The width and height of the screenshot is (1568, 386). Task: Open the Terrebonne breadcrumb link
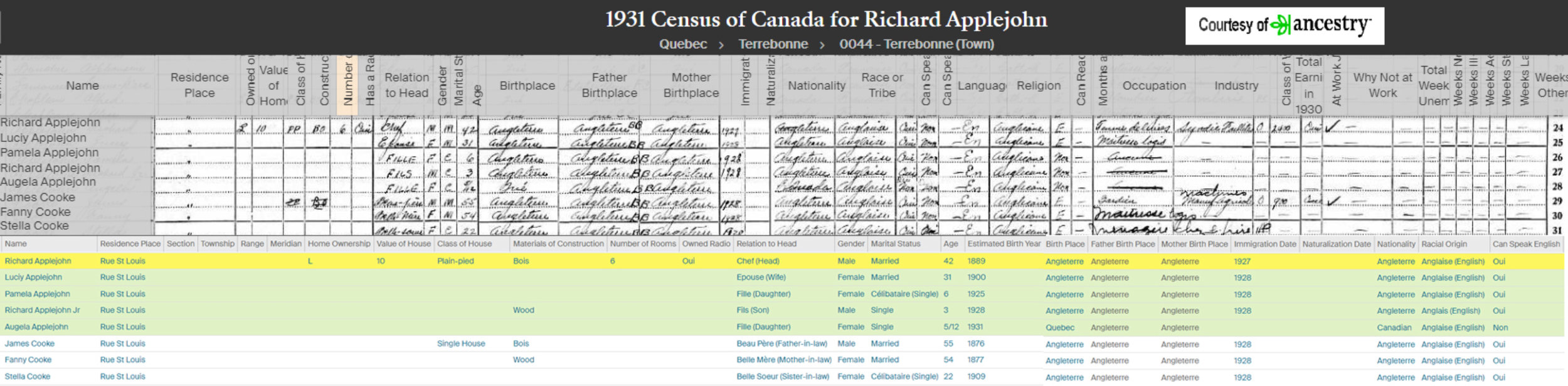pyautogui.click(x=773, y=44)
